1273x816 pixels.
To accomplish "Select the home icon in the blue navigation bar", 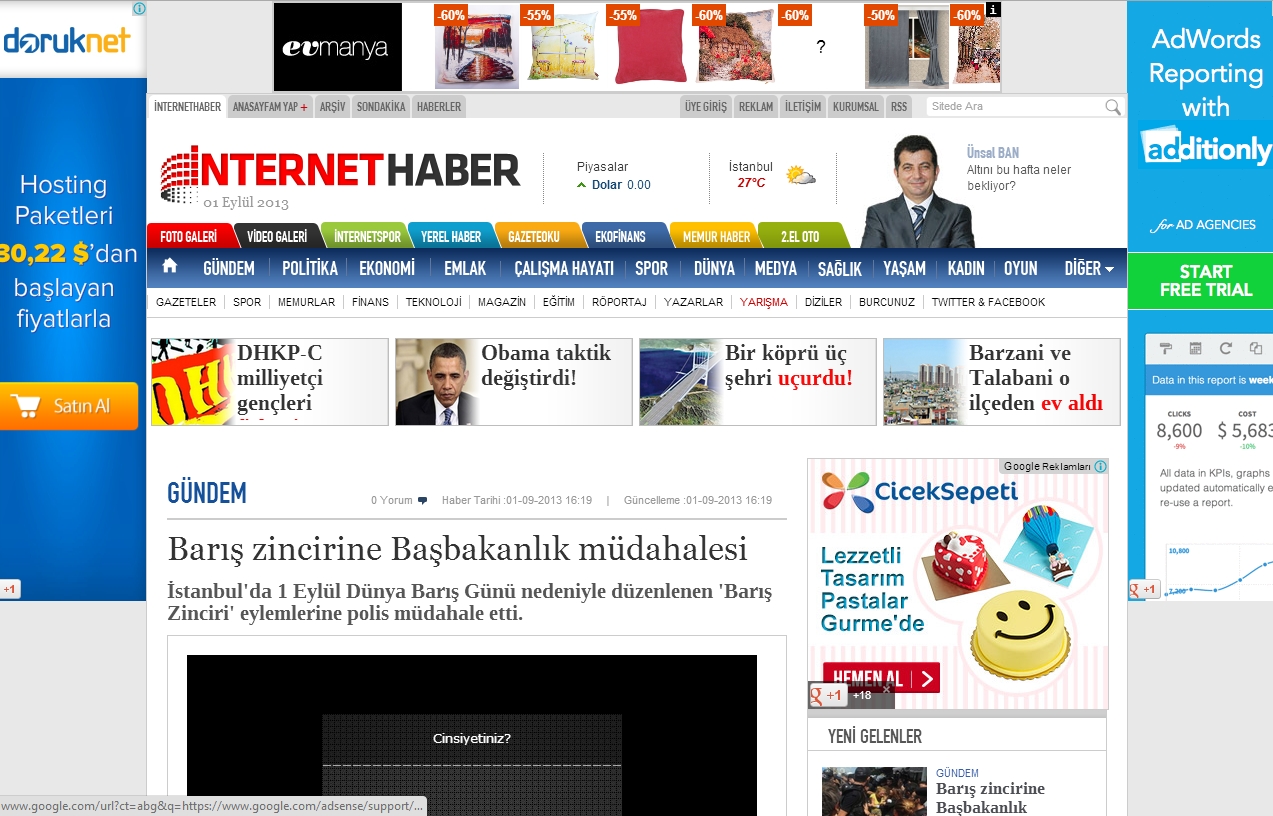I will click(x=169, y=267).
